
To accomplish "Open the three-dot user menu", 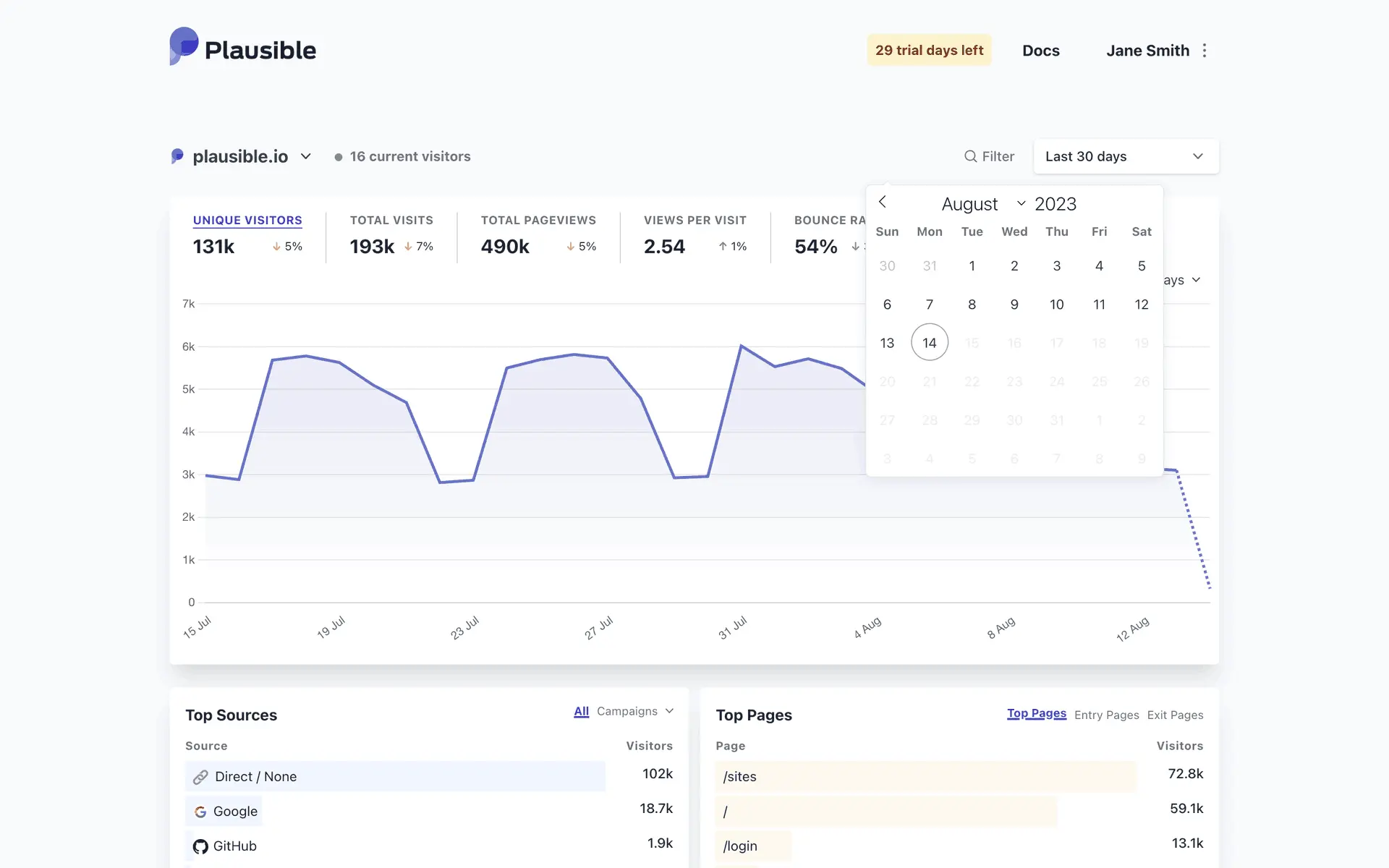I will (x=1205, y=51).
